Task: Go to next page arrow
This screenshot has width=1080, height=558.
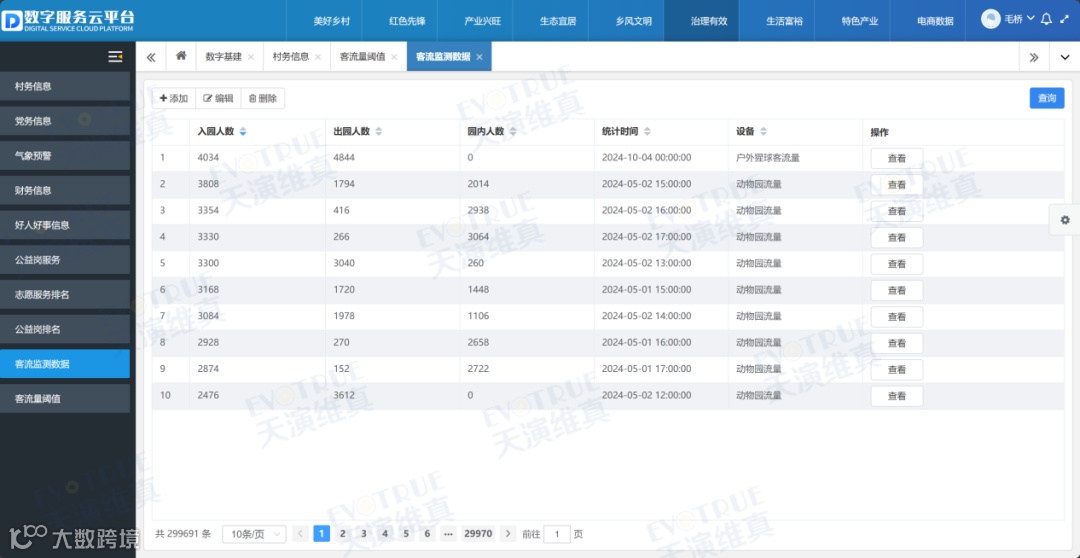Action: coord(508,533)
